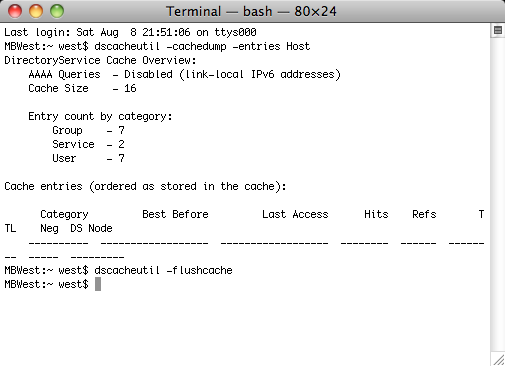
Task: Click the User count entry
Action: point(88,158)
